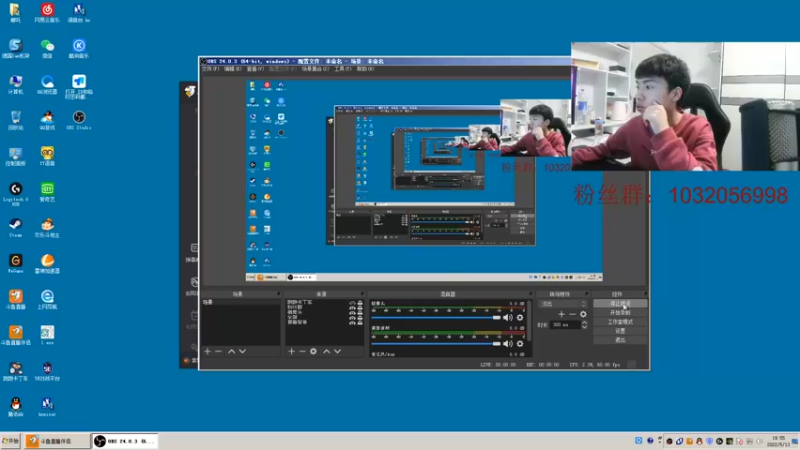Open the 淡出 transition type dropdown
Viewport: 800px width, 450px height.
point(563,304)
